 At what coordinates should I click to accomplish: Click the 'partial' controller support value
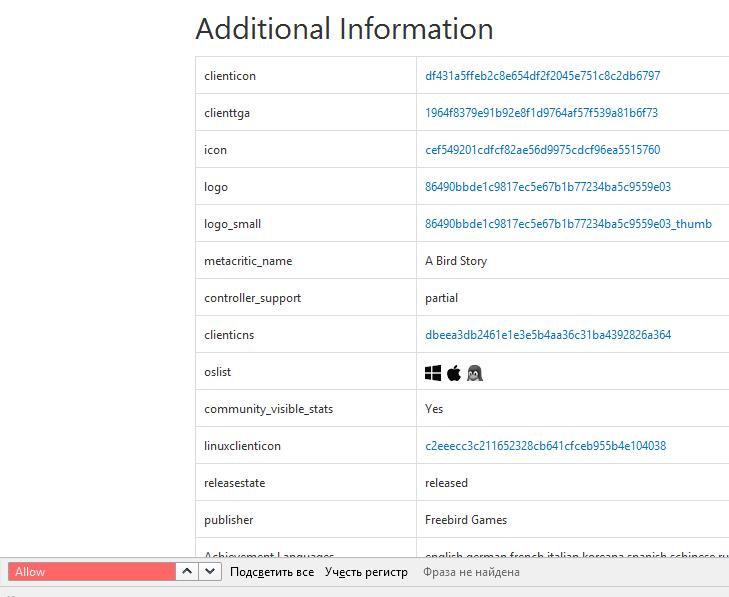coord(441,298)
